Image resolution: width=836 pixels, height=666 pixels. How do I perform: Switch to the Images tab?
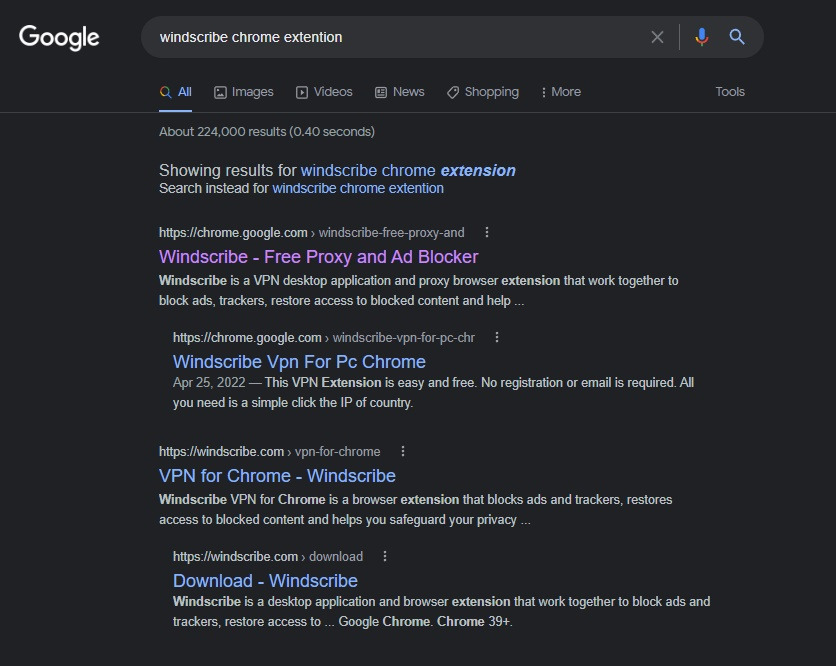pos(244,92)
